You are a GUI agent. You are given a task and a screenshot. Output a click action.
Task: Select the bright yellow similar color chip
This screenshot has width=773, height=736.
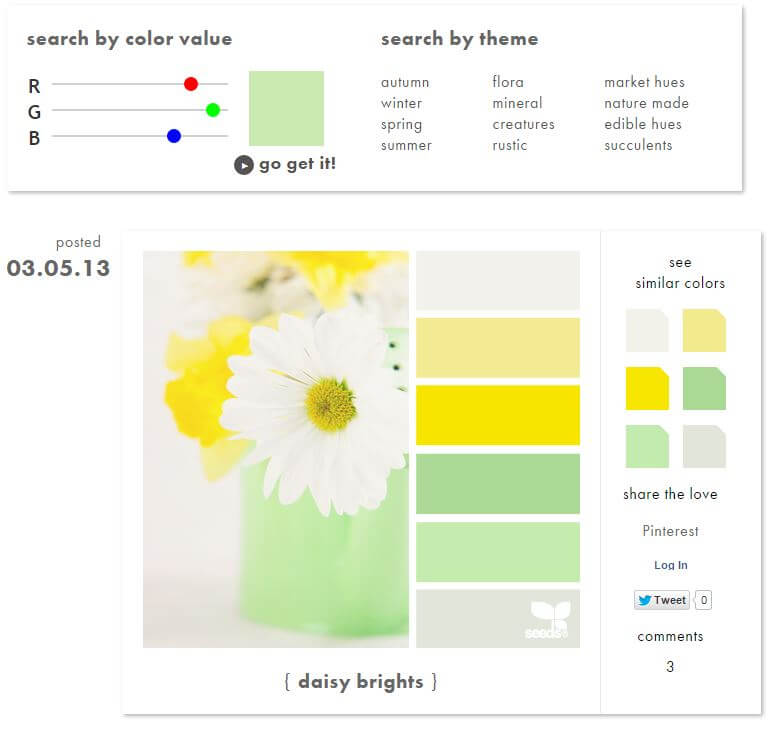(x=647, y=388)
